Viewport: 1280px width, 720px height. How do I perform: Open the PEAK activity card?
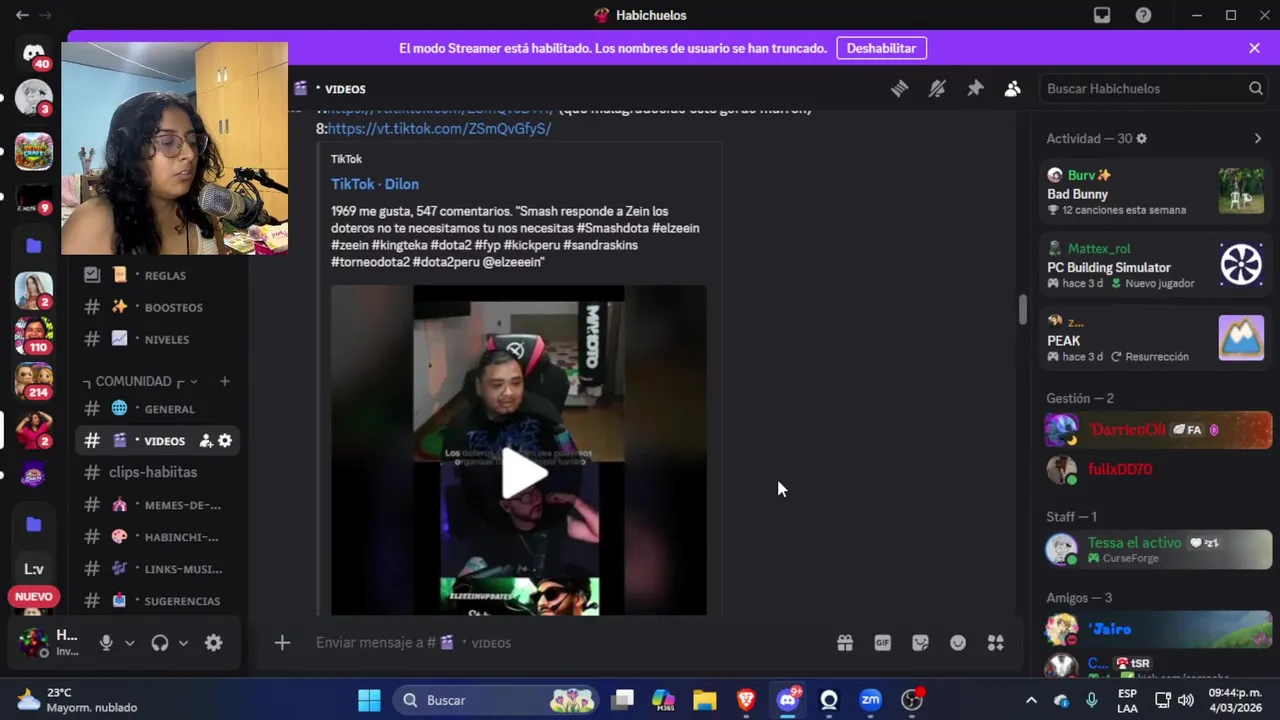pyautogui.click(x=1155, y=339)
